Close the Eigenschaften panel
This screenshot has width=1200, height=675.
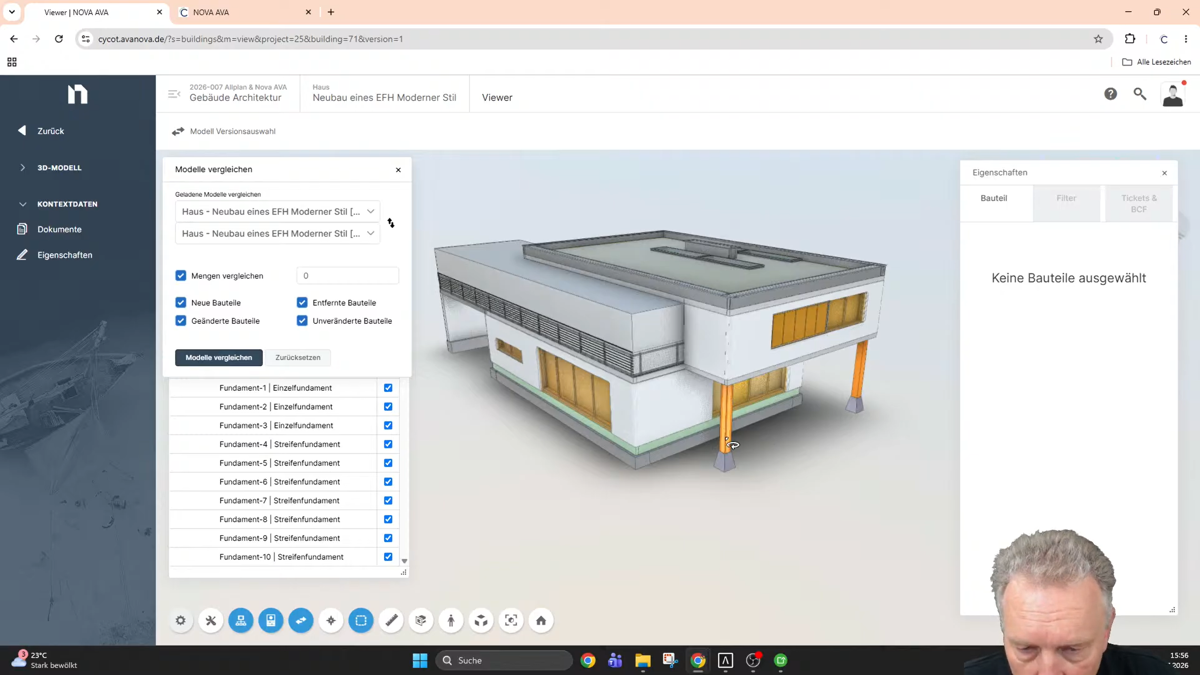tap(1164, 173)
